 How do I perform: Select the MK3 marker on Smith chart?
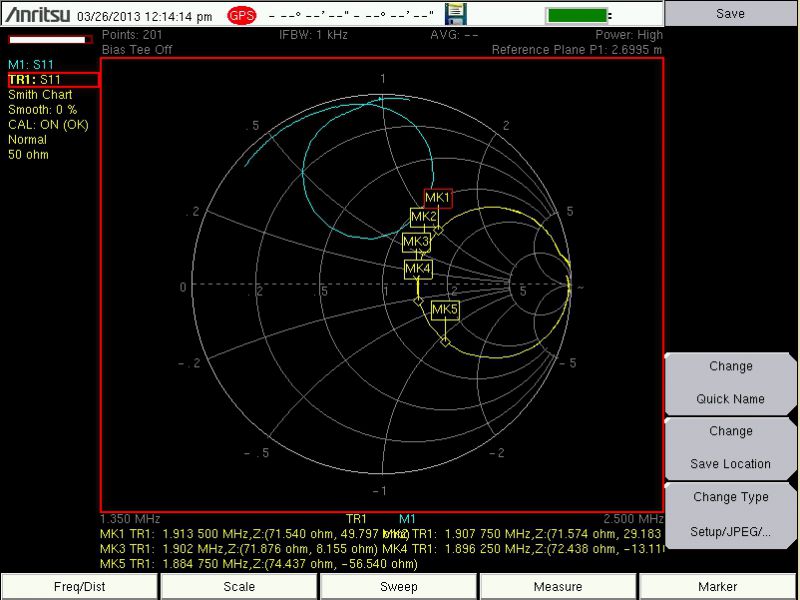[x=416, y=242]
